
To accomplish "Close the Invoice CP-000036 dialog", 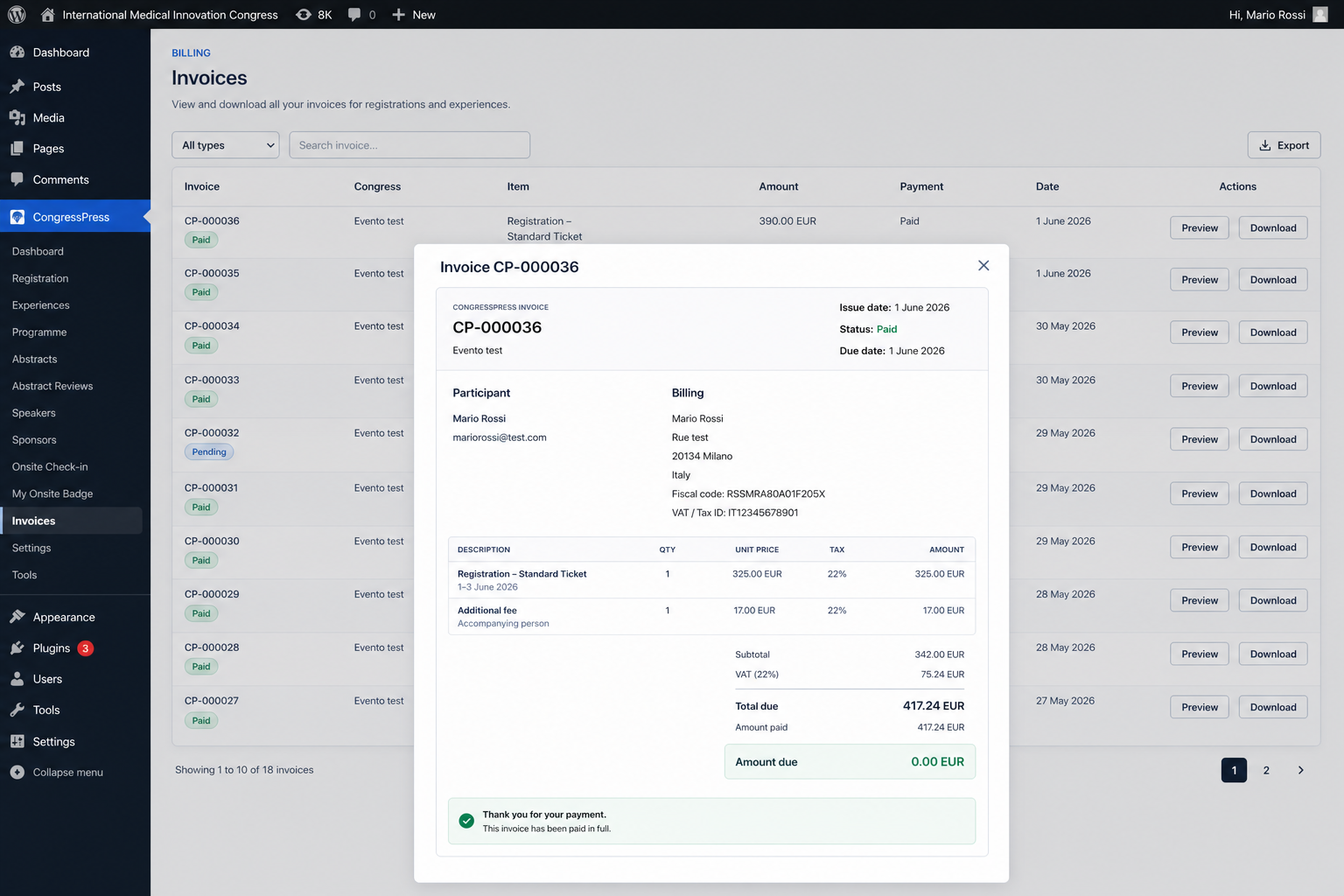I will pos(983,266).
